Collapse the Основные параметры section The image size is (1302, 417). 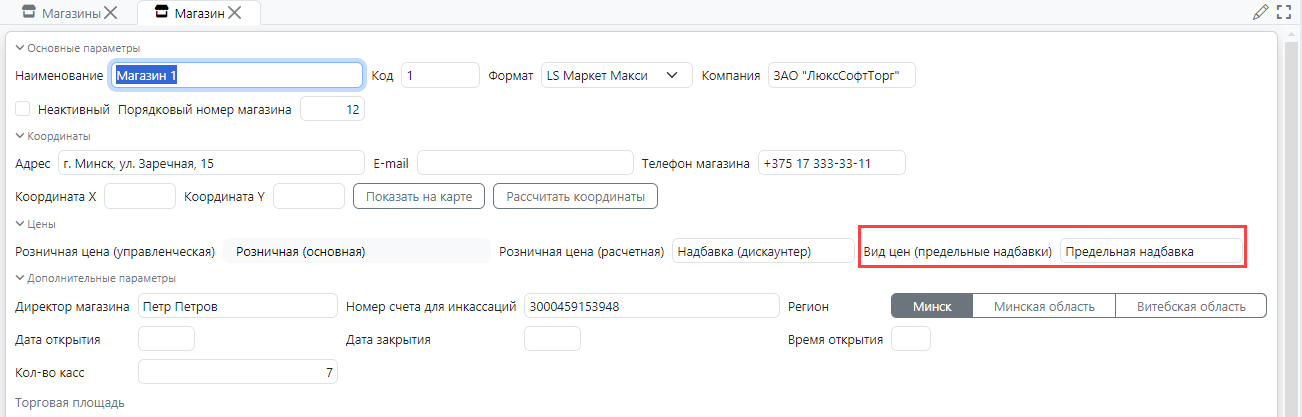coord(20,48)
